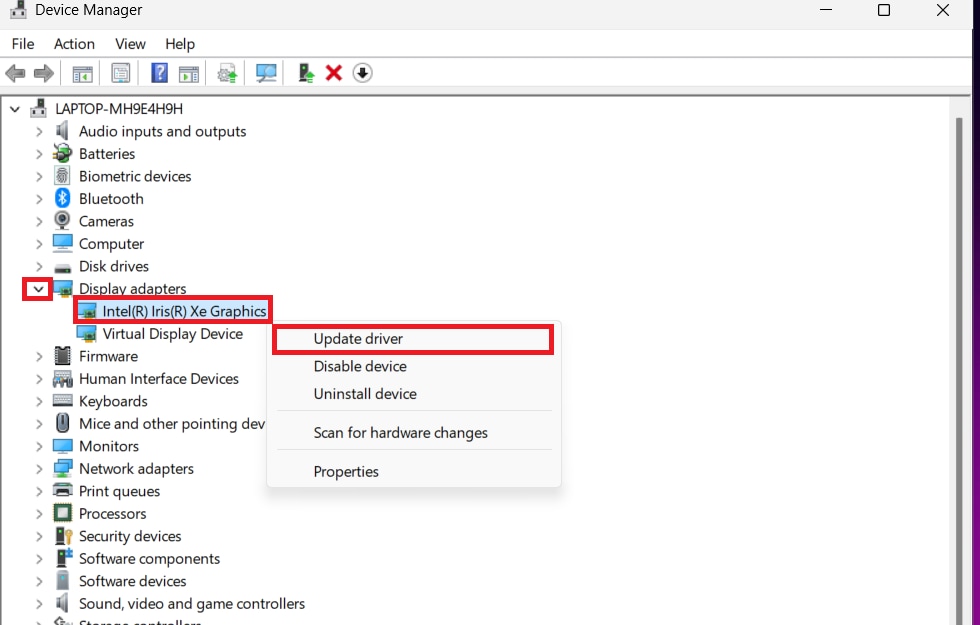Choose Uninstall device from context menu
Viewport: 980px width, 625px height.
[x=413, y=394]
